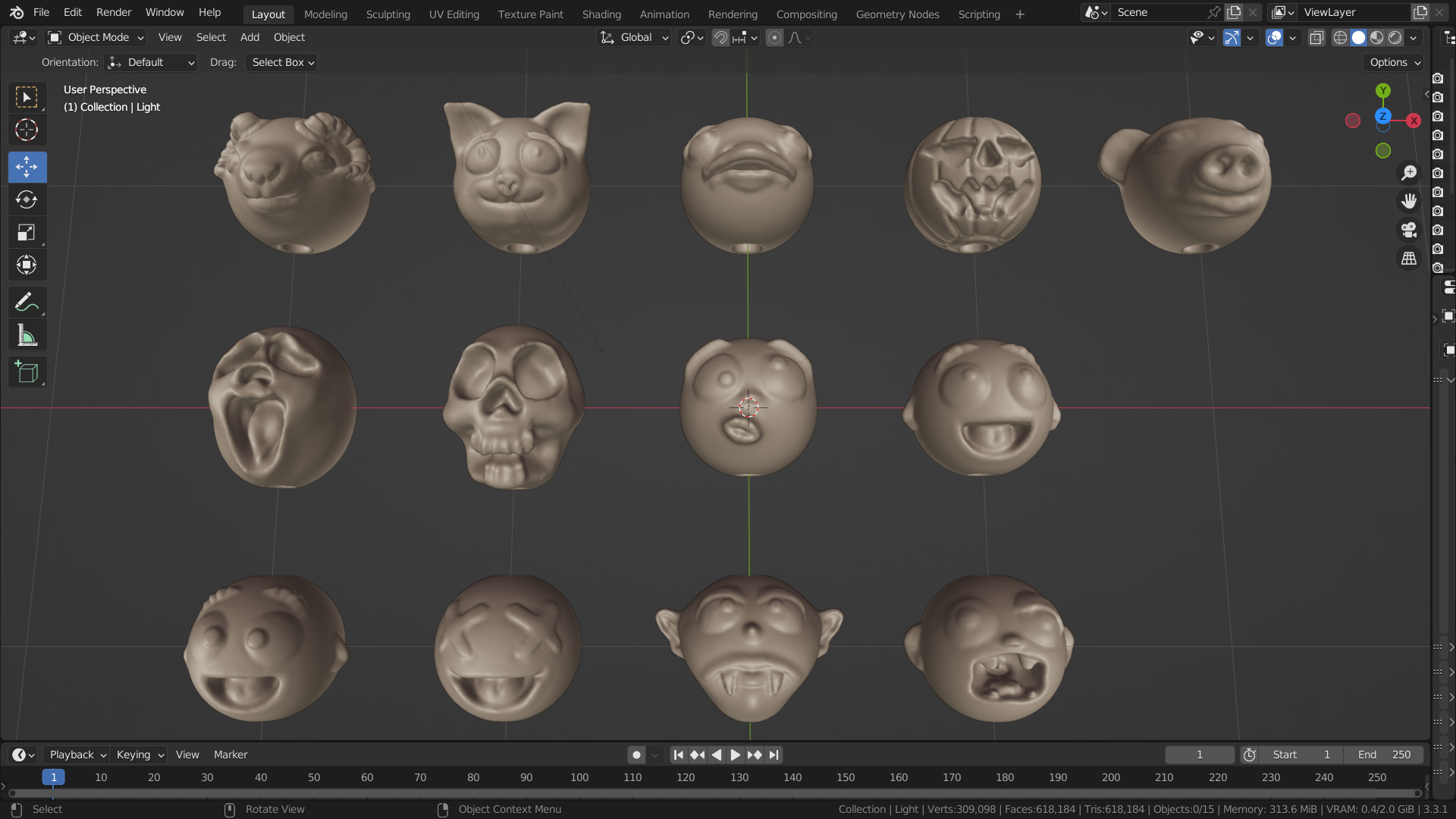The height and width of the screenshot is (819, 1456).
Task: Choose the Scale tool
Action: (x=27, y=233)
